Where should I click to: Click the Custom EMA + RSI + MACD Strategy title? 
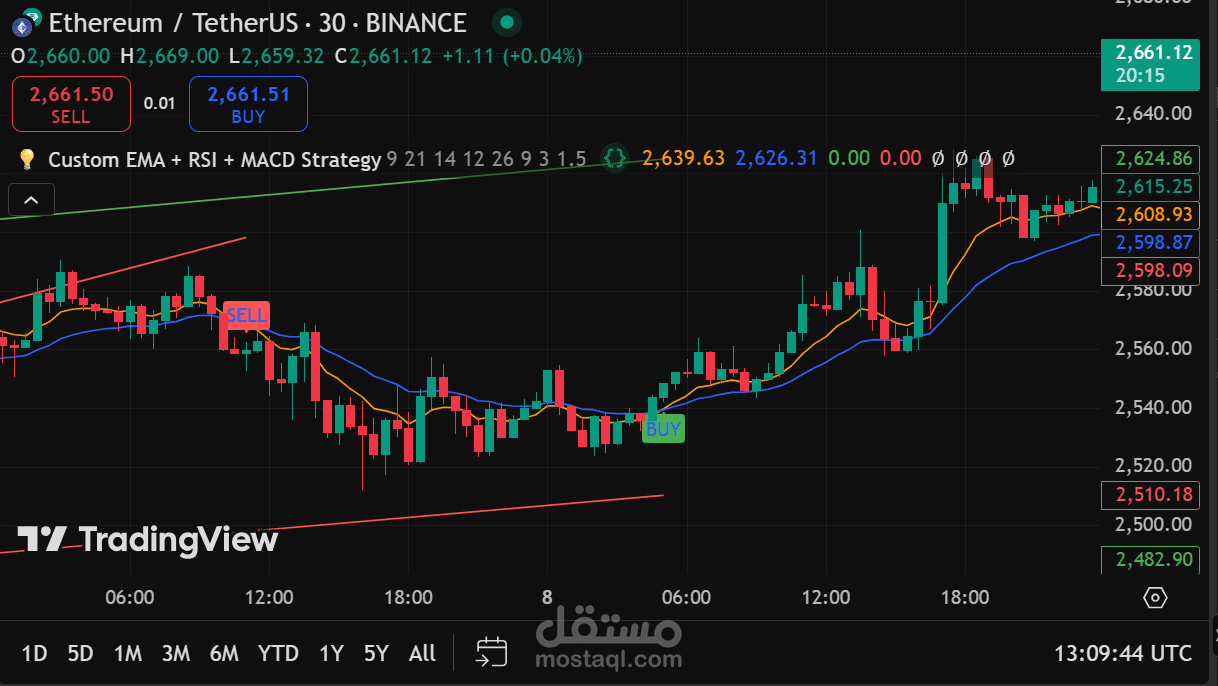tap(214, 158)
